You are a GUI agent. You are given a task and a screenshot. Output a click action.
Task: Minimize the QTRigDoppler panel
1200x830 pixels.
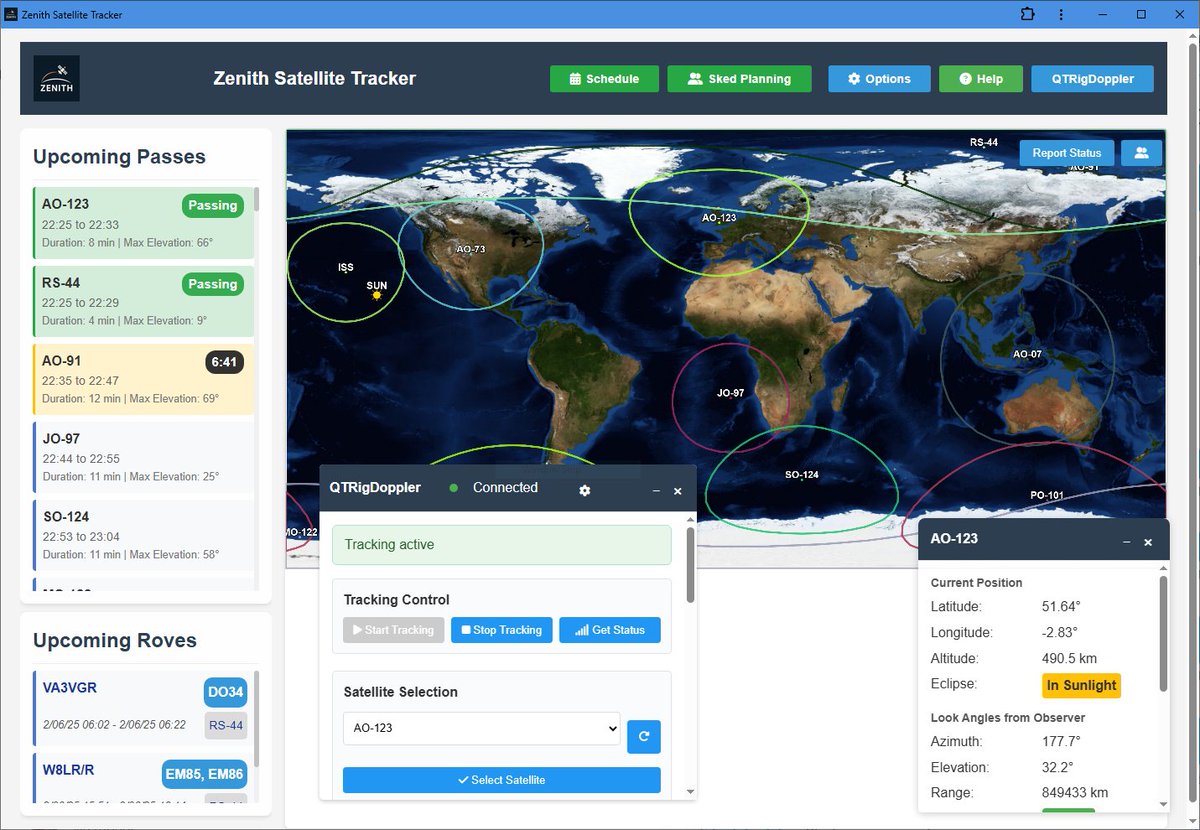tap(656, 491)
